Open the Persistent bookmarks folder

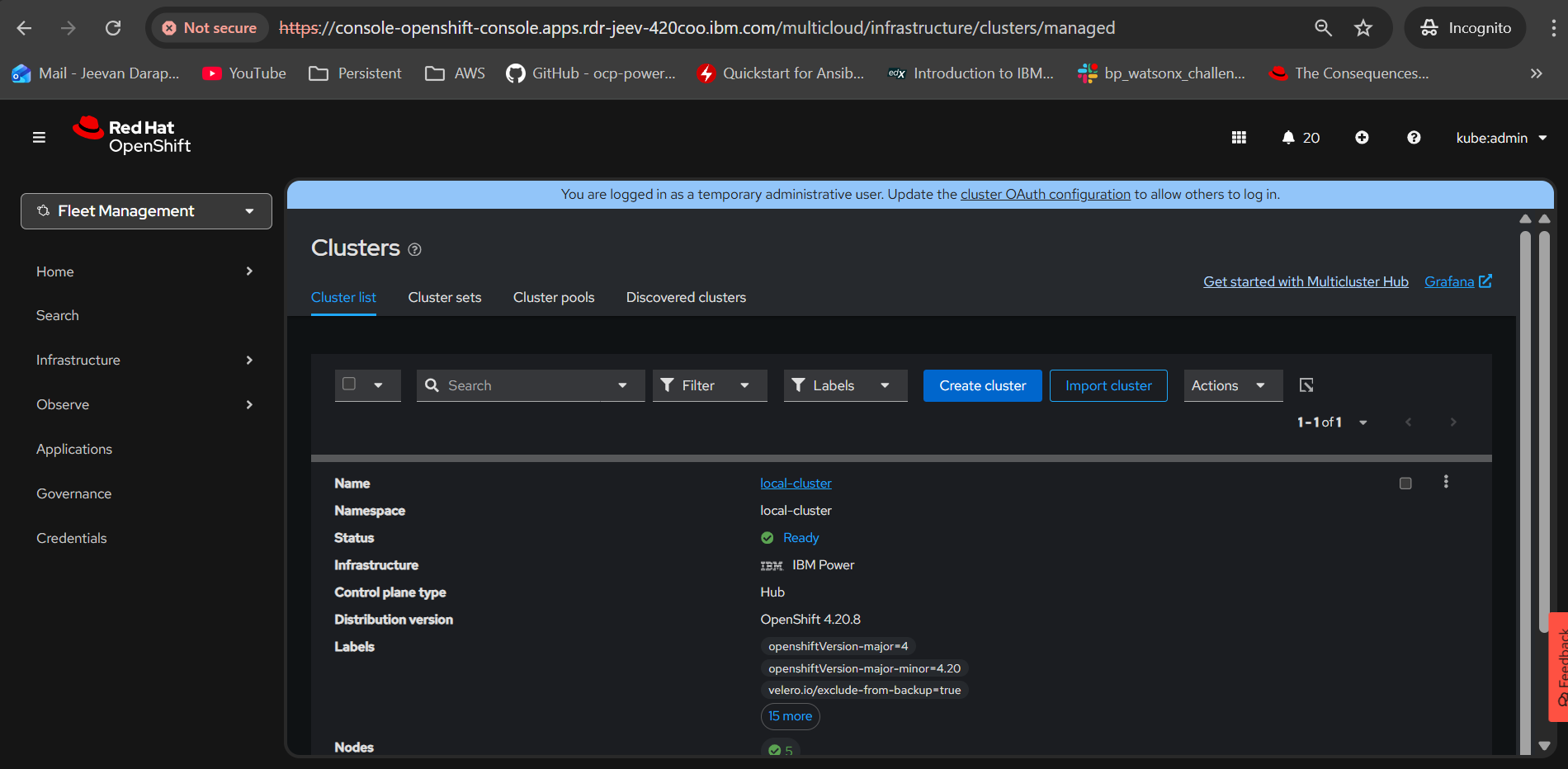click(355, 73)
